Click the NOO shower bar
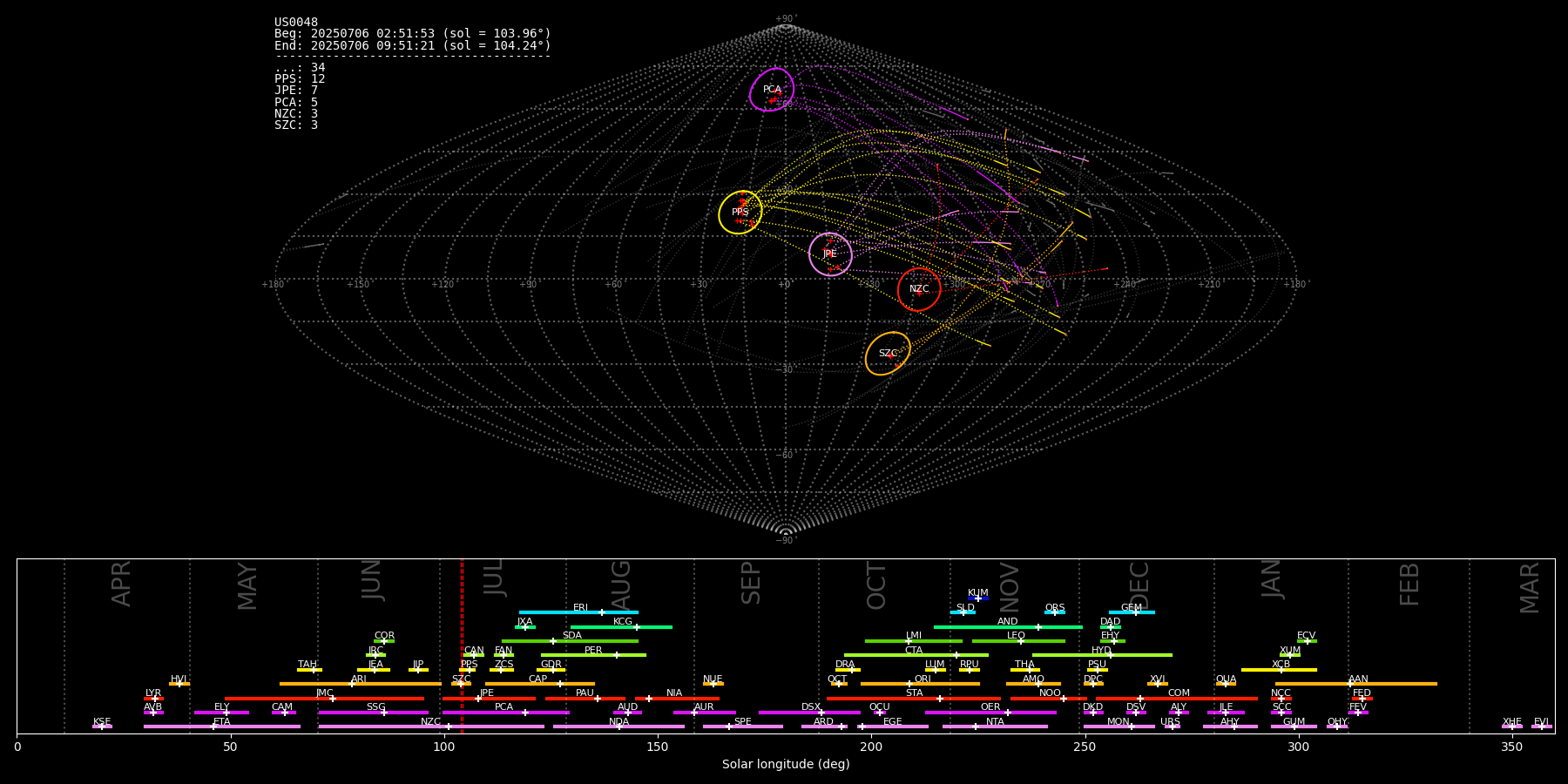Viewport: 1568px width, 784px height. (x=1049, y=699)
